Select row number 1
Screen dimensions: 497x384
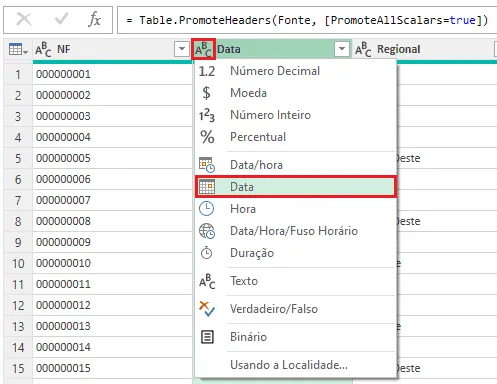tap(18, 74)
